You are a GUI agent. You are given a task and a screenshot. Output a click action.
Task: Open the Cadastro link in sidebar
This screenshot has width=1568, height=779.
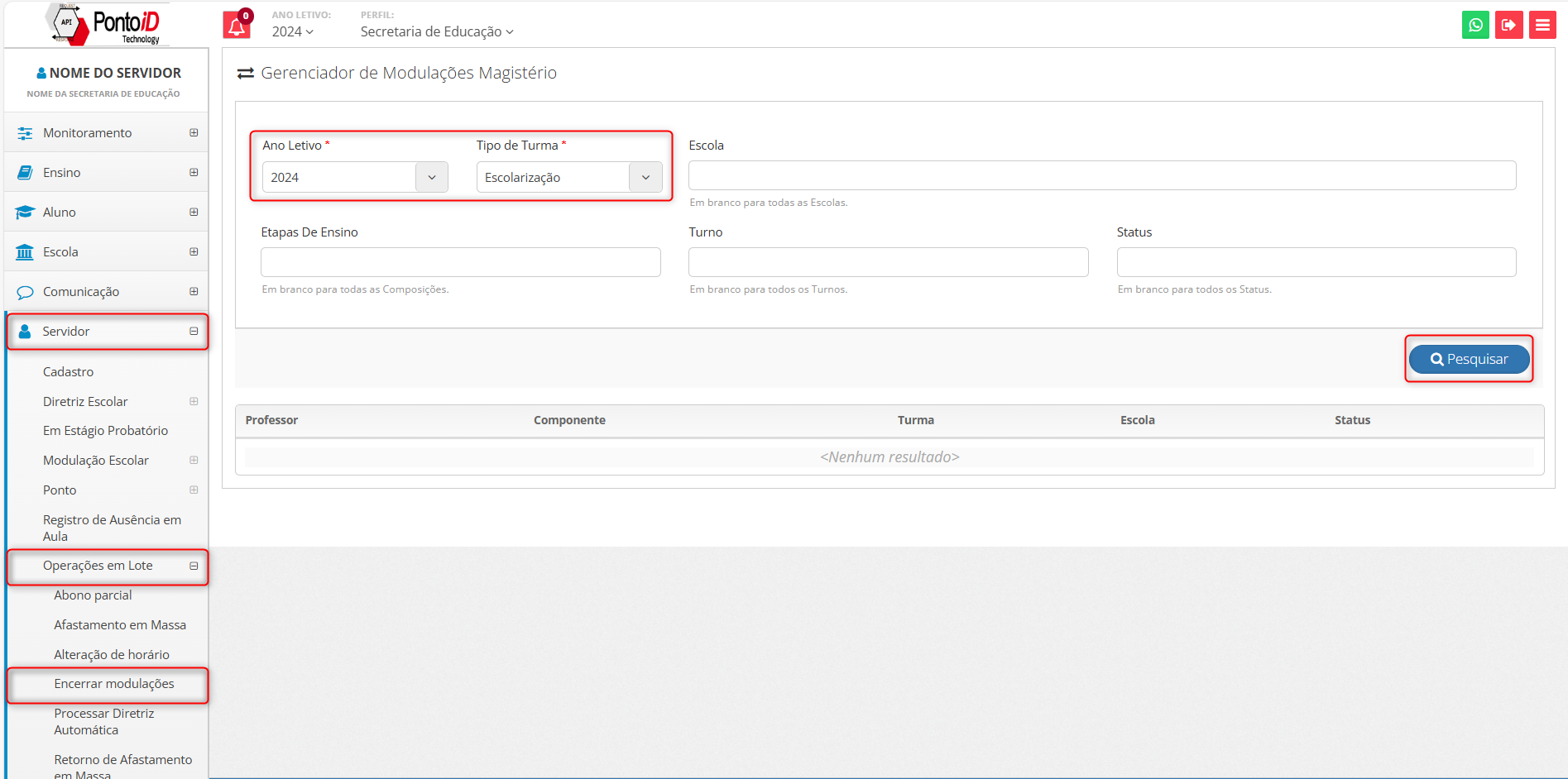click(x=68, y=372)
